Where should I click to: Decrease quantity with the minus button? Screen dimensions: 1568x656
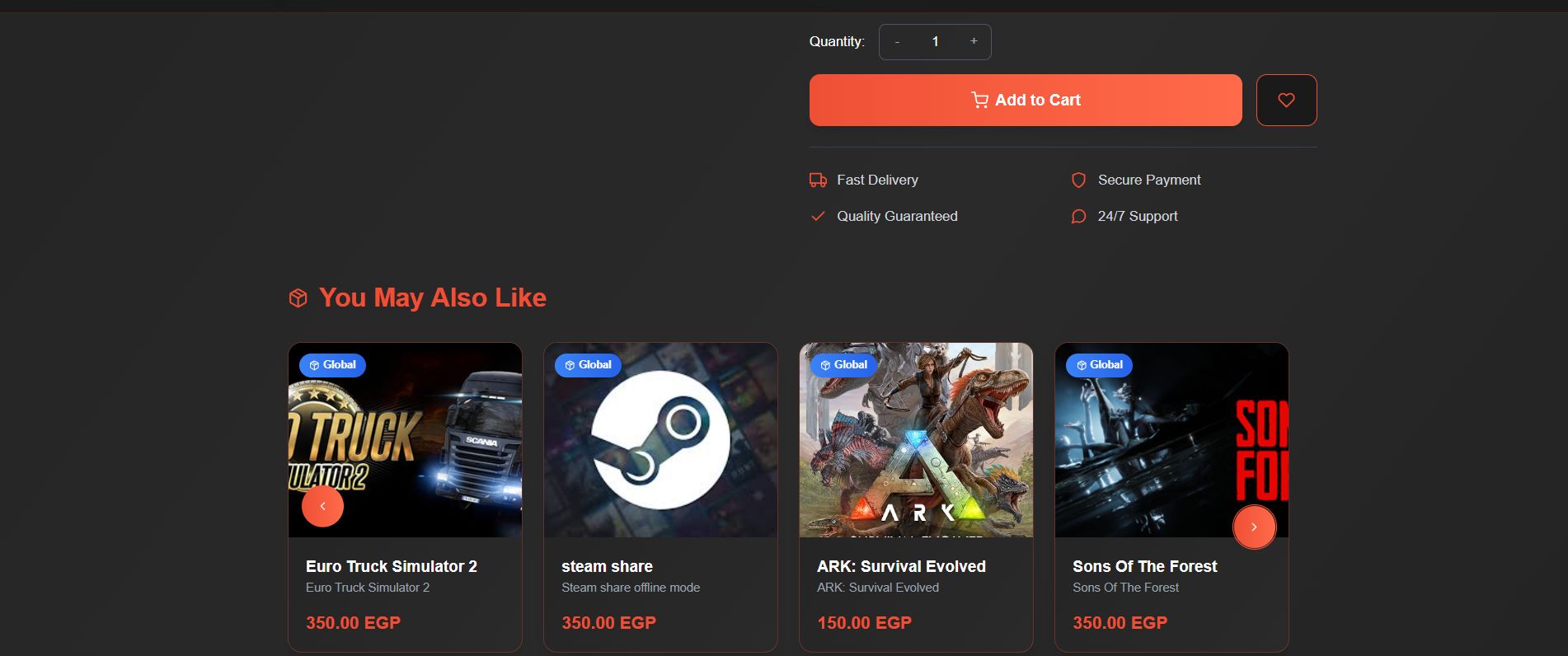click(x=897, y=41)
